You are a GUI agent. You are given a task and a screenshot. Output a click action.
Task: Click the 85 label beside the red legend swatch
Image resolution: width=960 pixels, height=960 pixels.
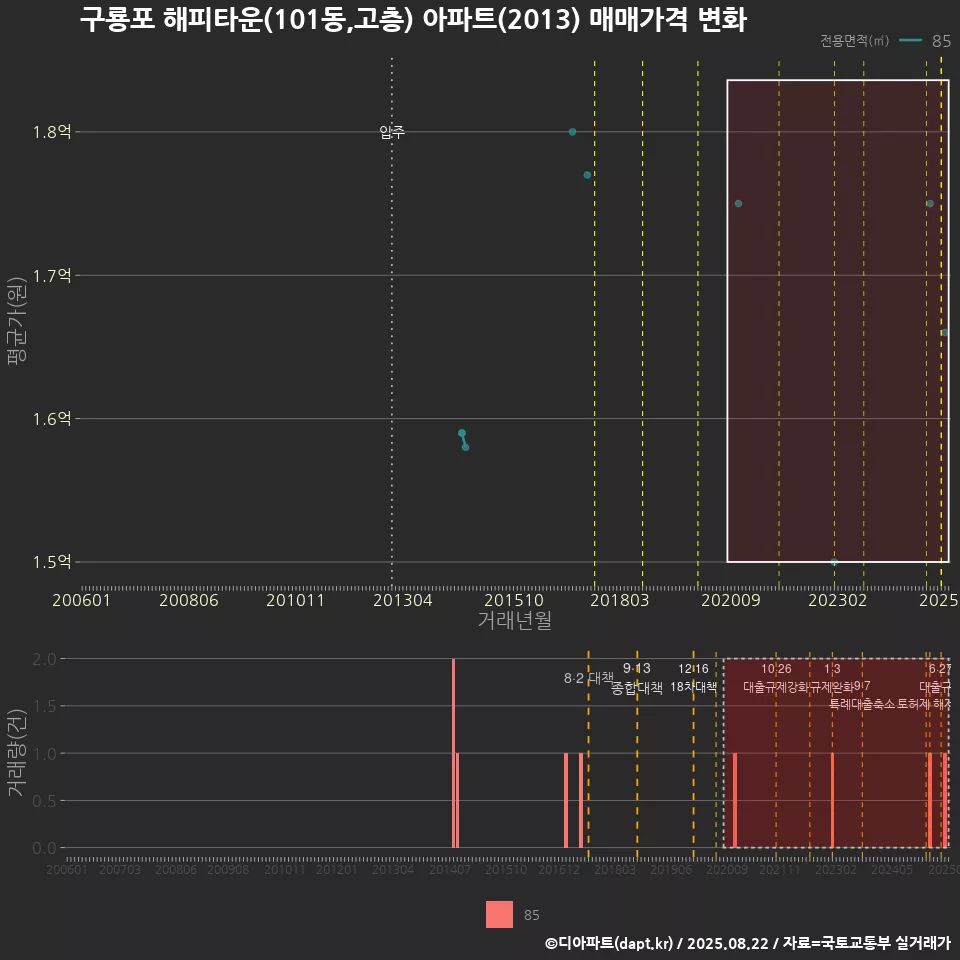coord(531,915)
